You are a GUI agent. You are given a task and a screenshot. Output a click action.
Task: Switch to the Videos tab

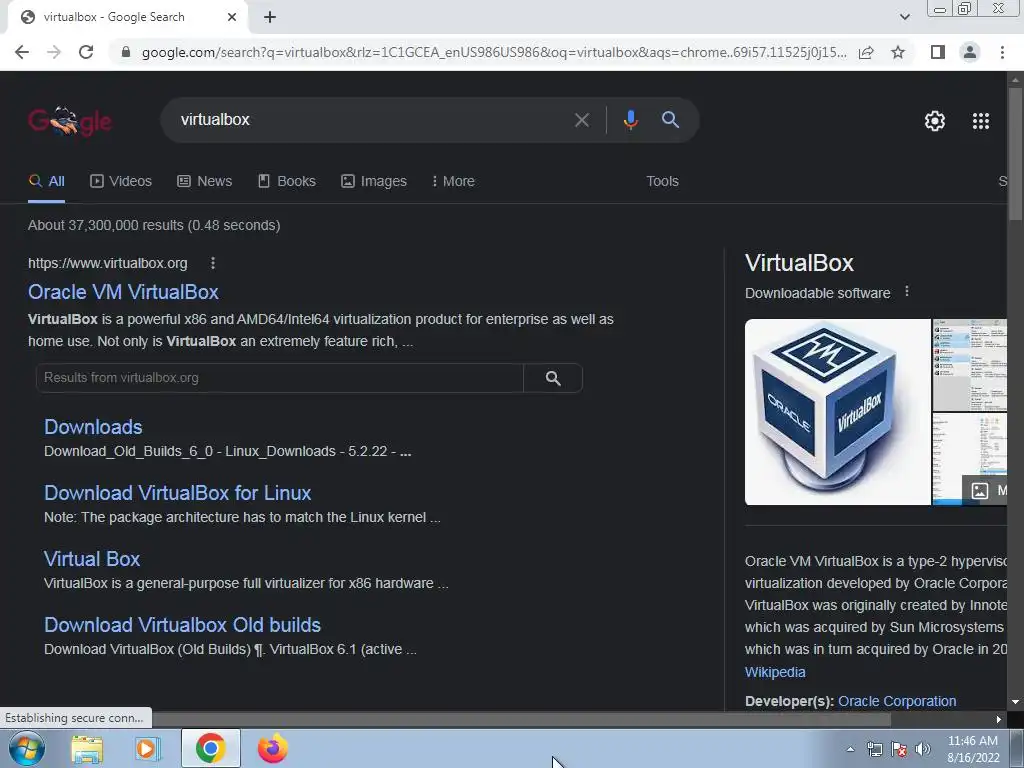click(x=121, y=181)
